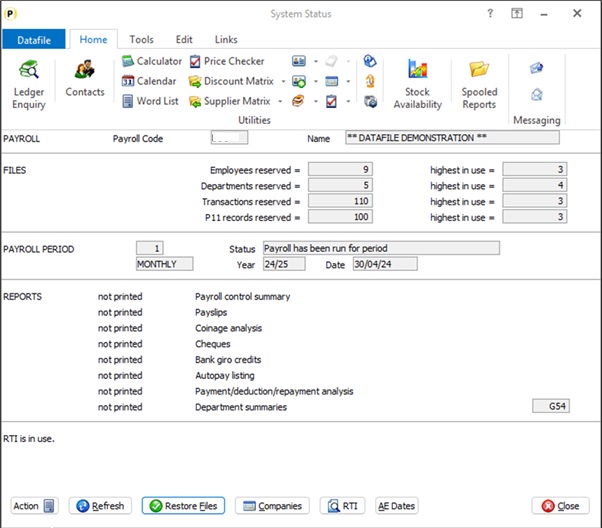Screen dimensions: 602x528
Task: Click the MONTHLY period type field
Action: pyautogui.click(x=165, y=264)
